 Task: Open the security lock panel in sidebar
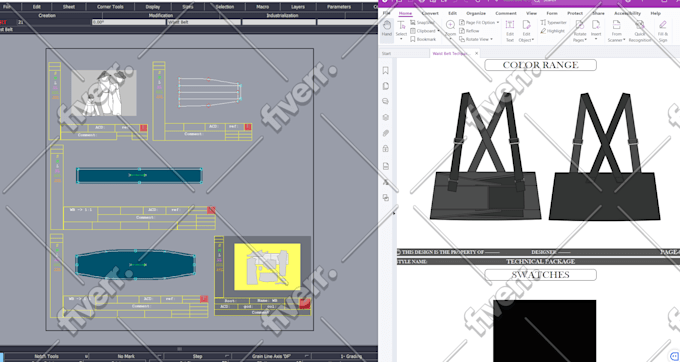click(386, 149)
